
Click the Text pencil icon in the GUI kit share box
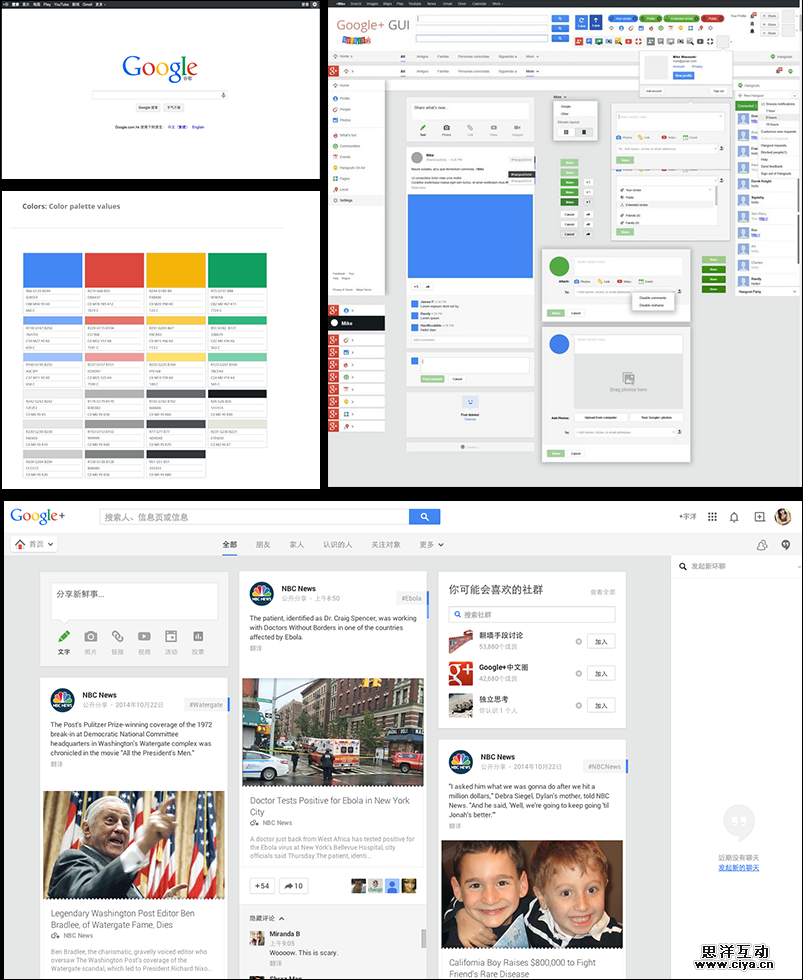pos(422,128)
